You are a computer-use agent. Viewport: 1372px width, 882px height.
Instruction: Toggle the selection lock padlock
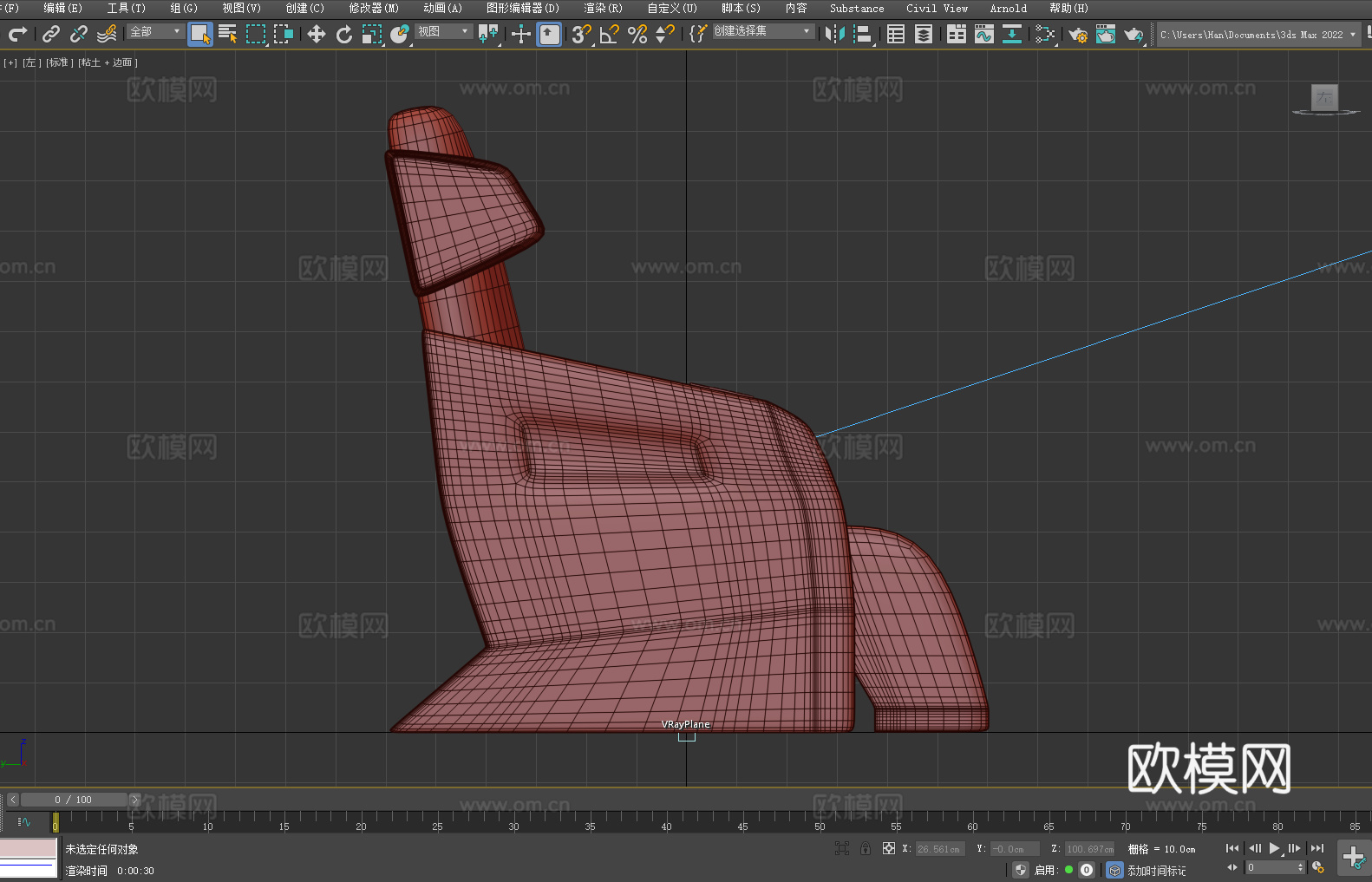pyautogui.click(x=866, y=848)
